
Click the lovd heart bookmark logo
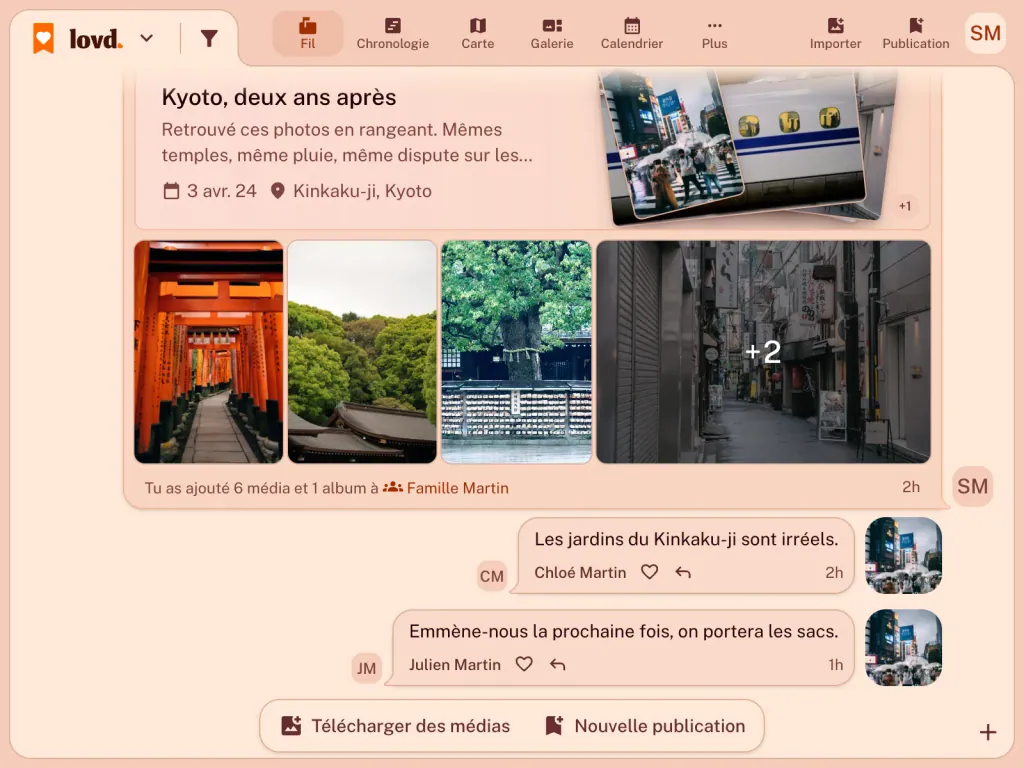click(x=44, y=38)
